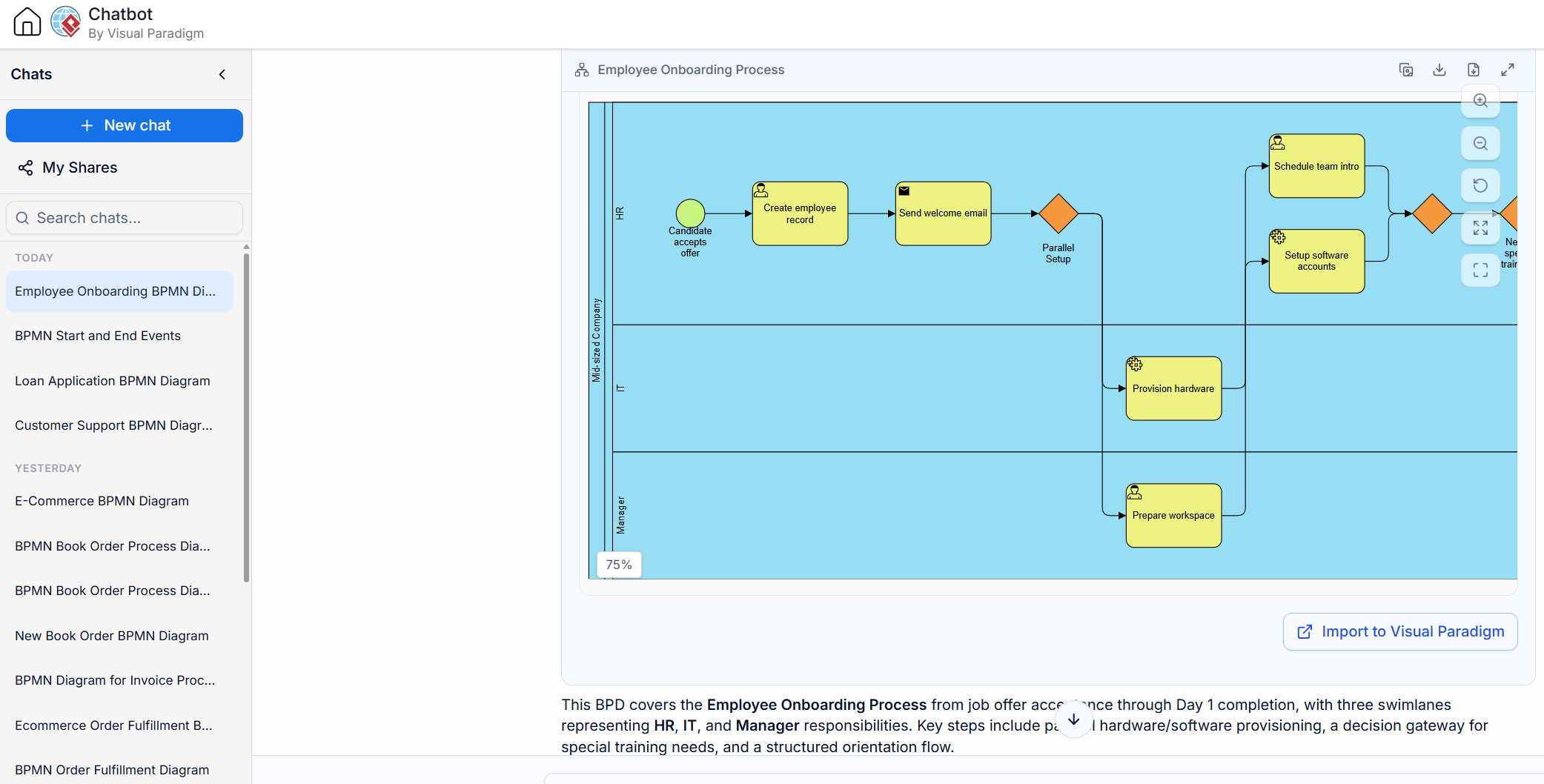Click the user icon on Schedule team intro
This screenshot has width=1544, height=784.
coord(1278,143)
